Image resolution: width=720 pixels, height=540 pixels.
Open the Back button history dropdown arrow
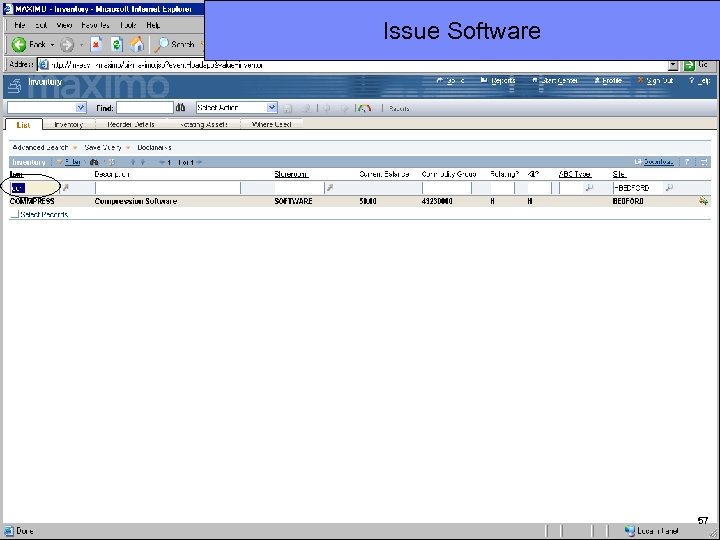click(x=52, y=45)
